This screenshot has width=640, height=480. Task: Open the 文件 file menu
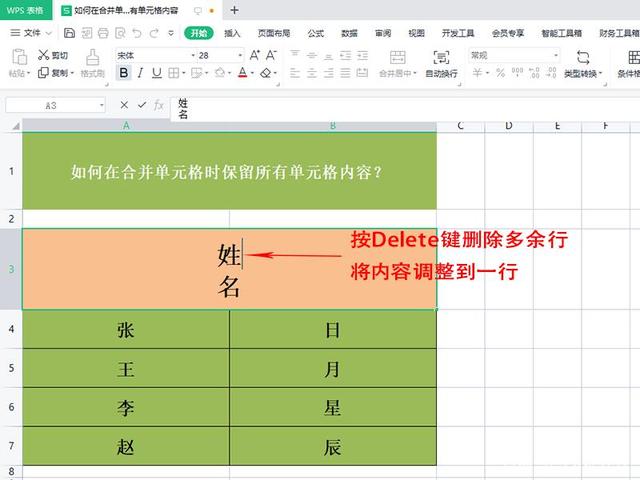point(31,33)
